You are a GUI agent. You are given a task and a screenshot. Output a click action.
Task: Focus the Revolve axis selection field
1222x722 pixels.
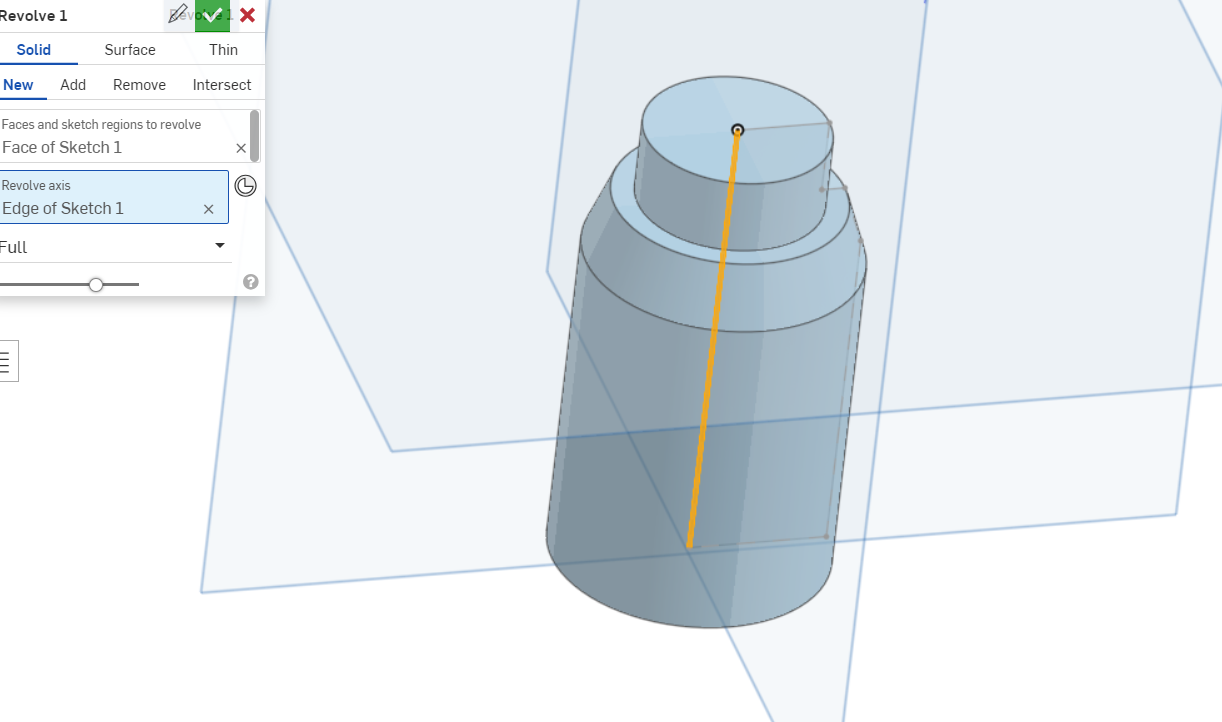pyautogui.click(x=113, y=197)
